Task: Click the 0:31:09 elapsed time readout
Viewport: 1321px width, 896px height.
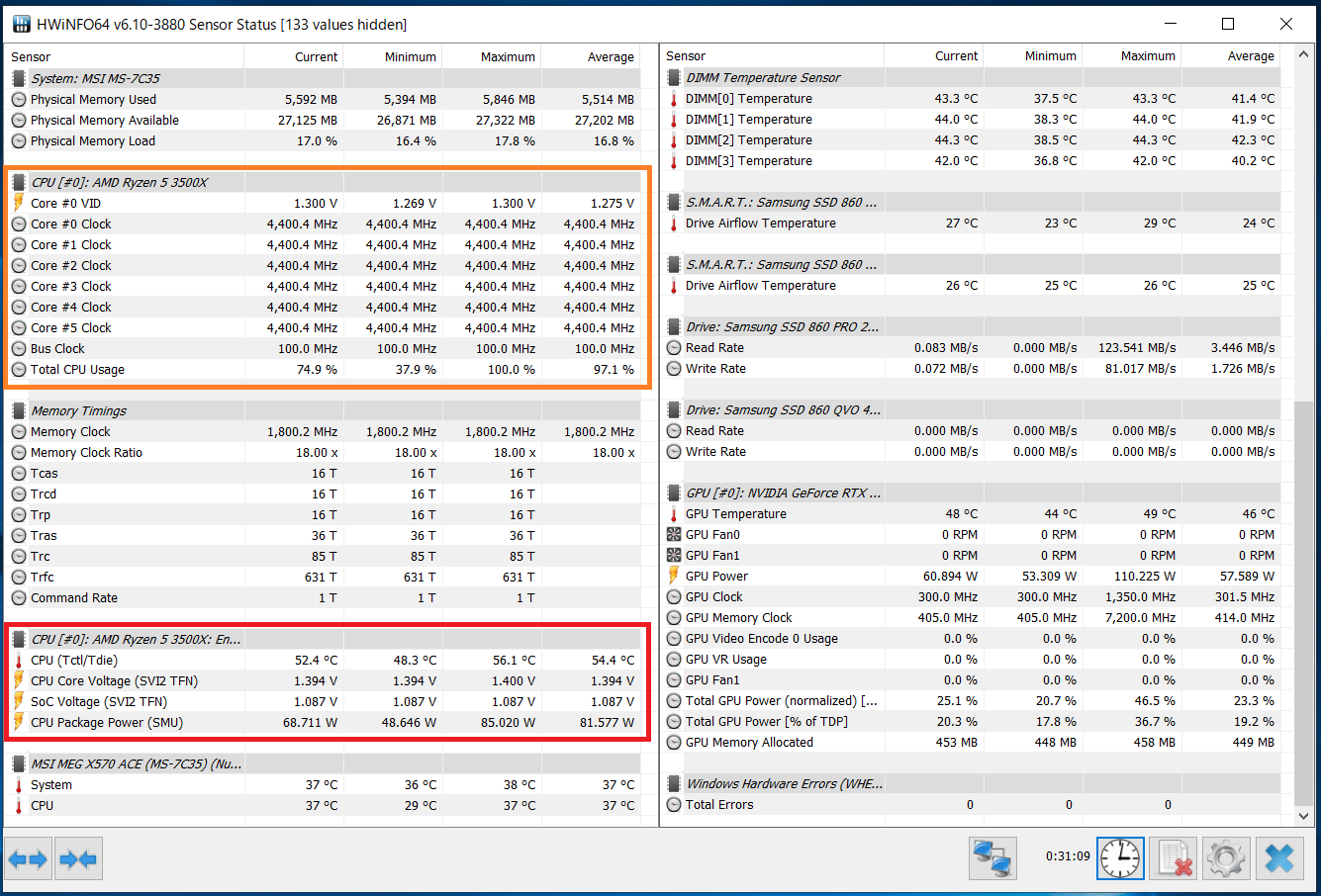Action: 1068,856
